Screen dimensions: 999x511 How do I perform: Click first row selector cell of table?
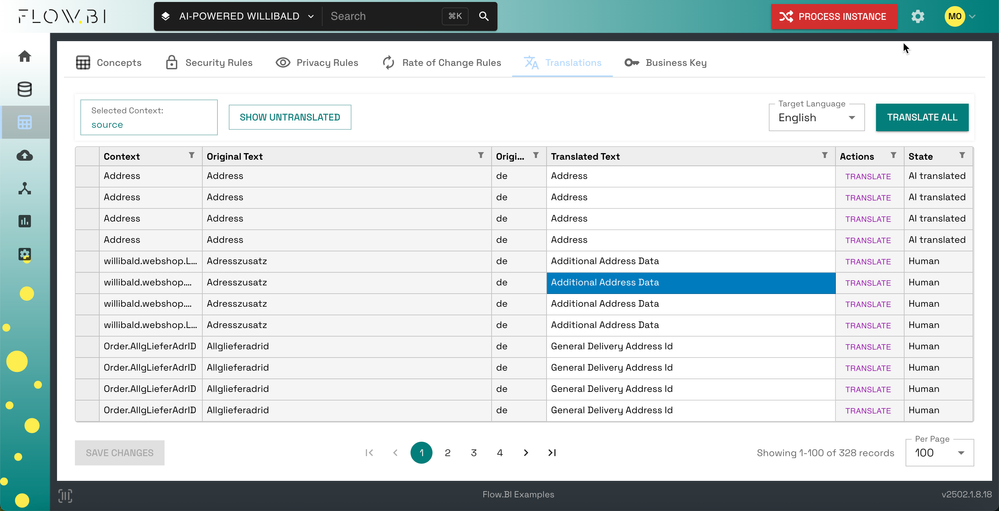click(x=87, y=176)
